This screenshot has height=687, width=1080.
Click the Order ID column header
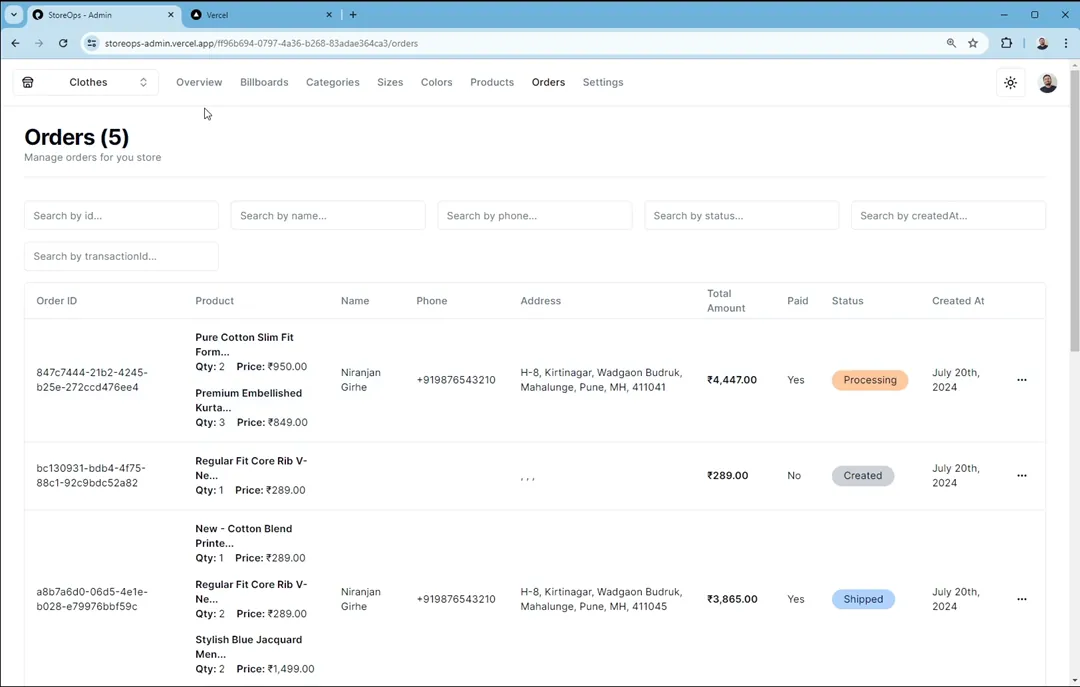click(x=56, y=300)
